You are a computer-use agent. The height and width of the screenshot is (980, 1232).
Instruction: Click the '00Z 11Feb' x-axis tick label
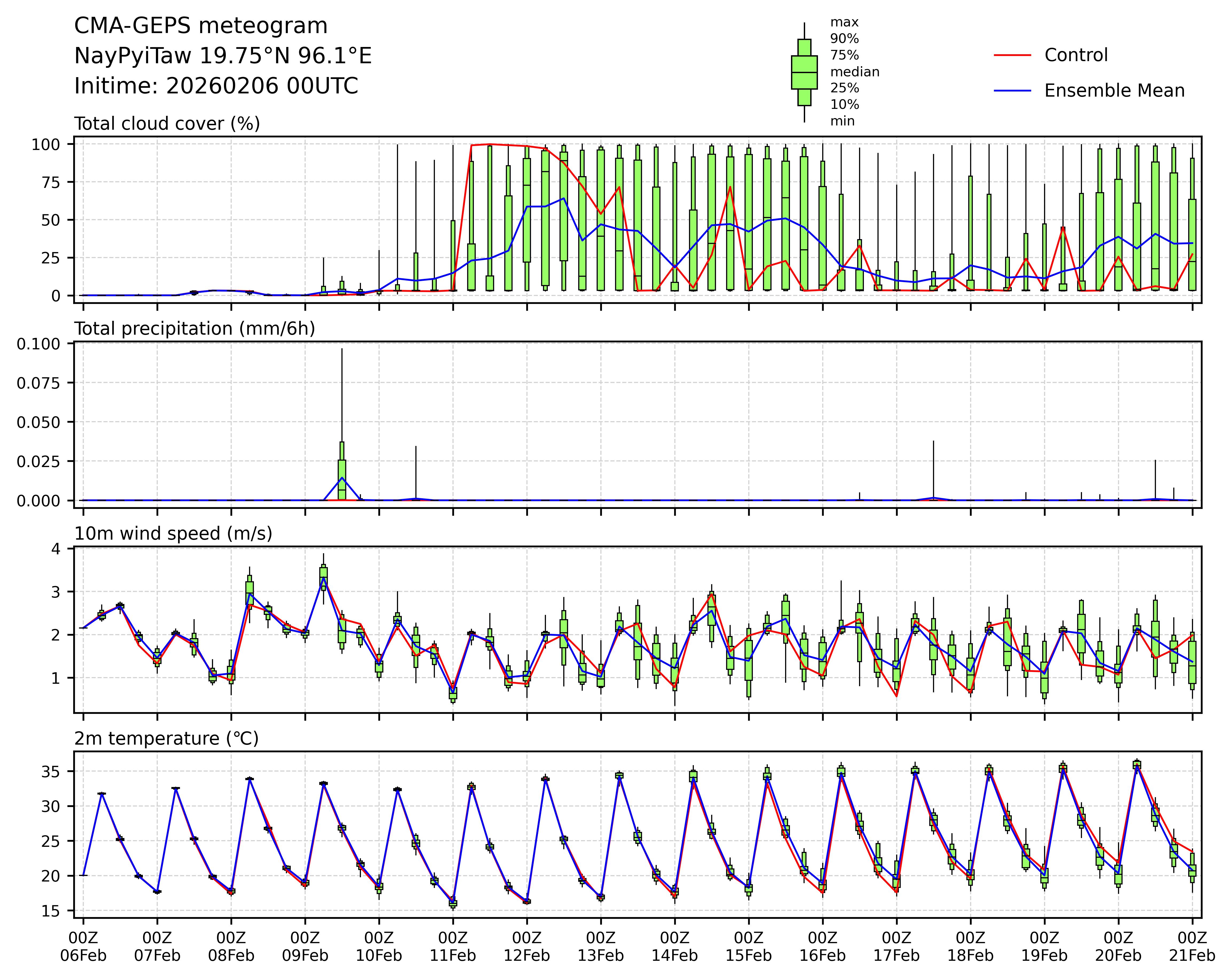pos(452,946)
